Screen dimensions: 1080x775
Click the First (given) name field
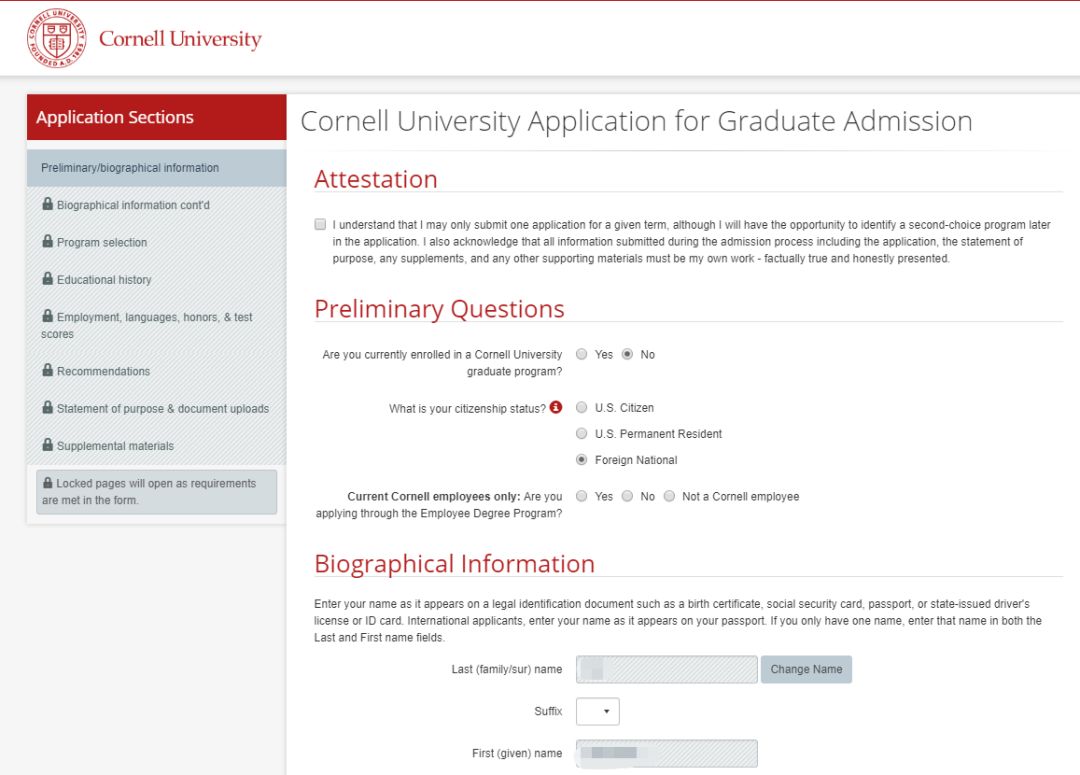pos(667,753)
